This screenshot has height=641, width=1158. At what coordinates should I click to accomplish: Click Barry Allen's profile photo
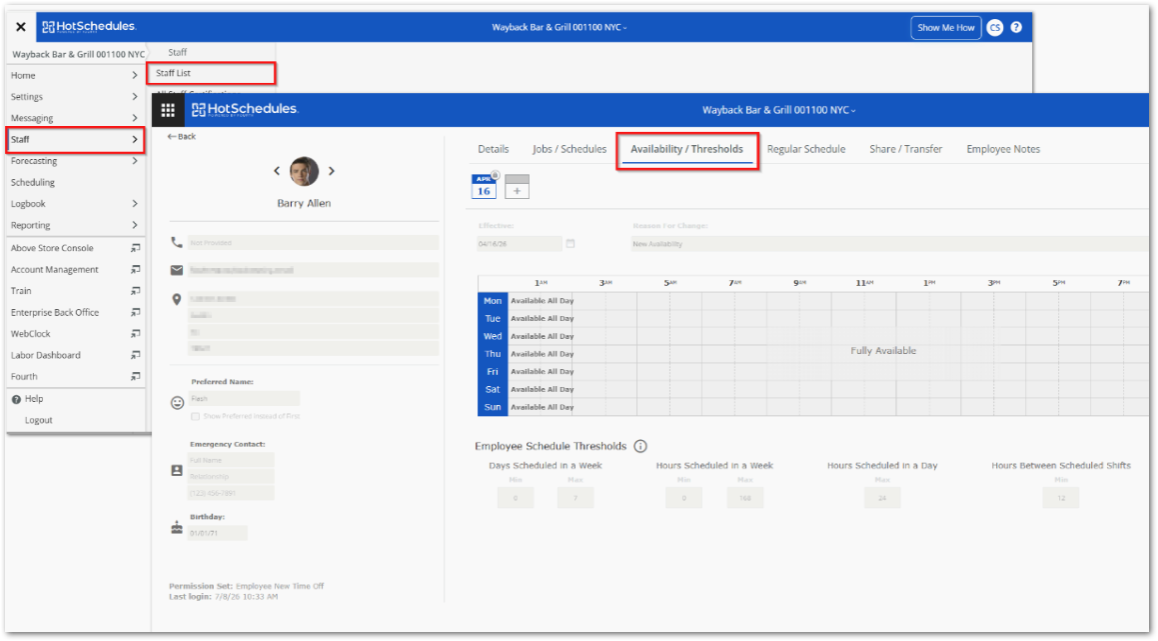pyautogui.click(x=304, y=171)
